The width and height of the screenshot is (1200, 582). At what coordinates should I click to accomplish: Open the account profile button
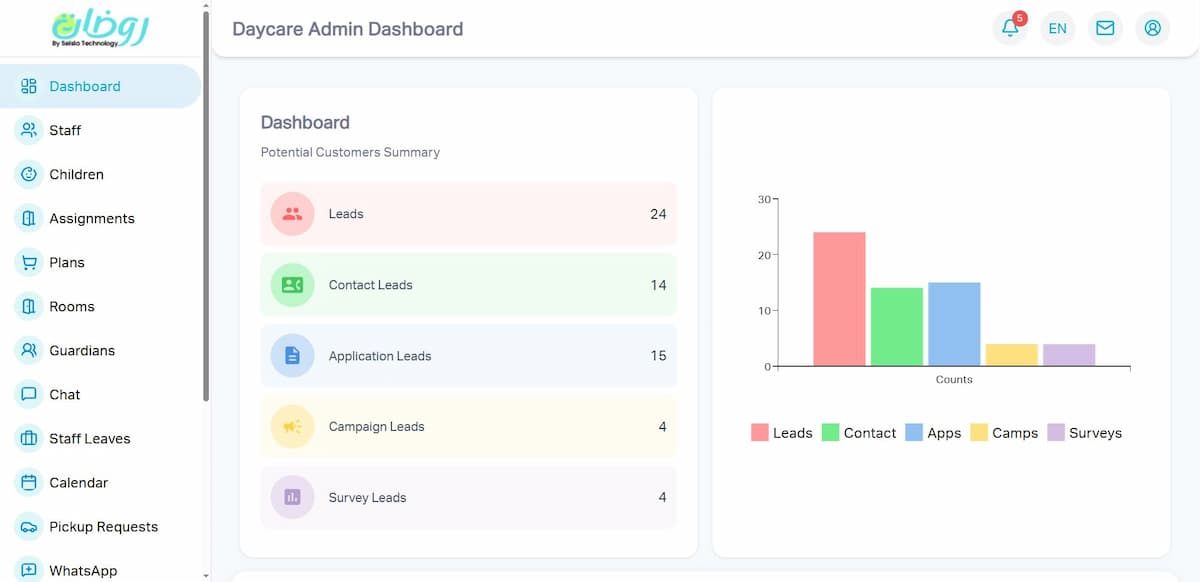[x=1152, y=28]
